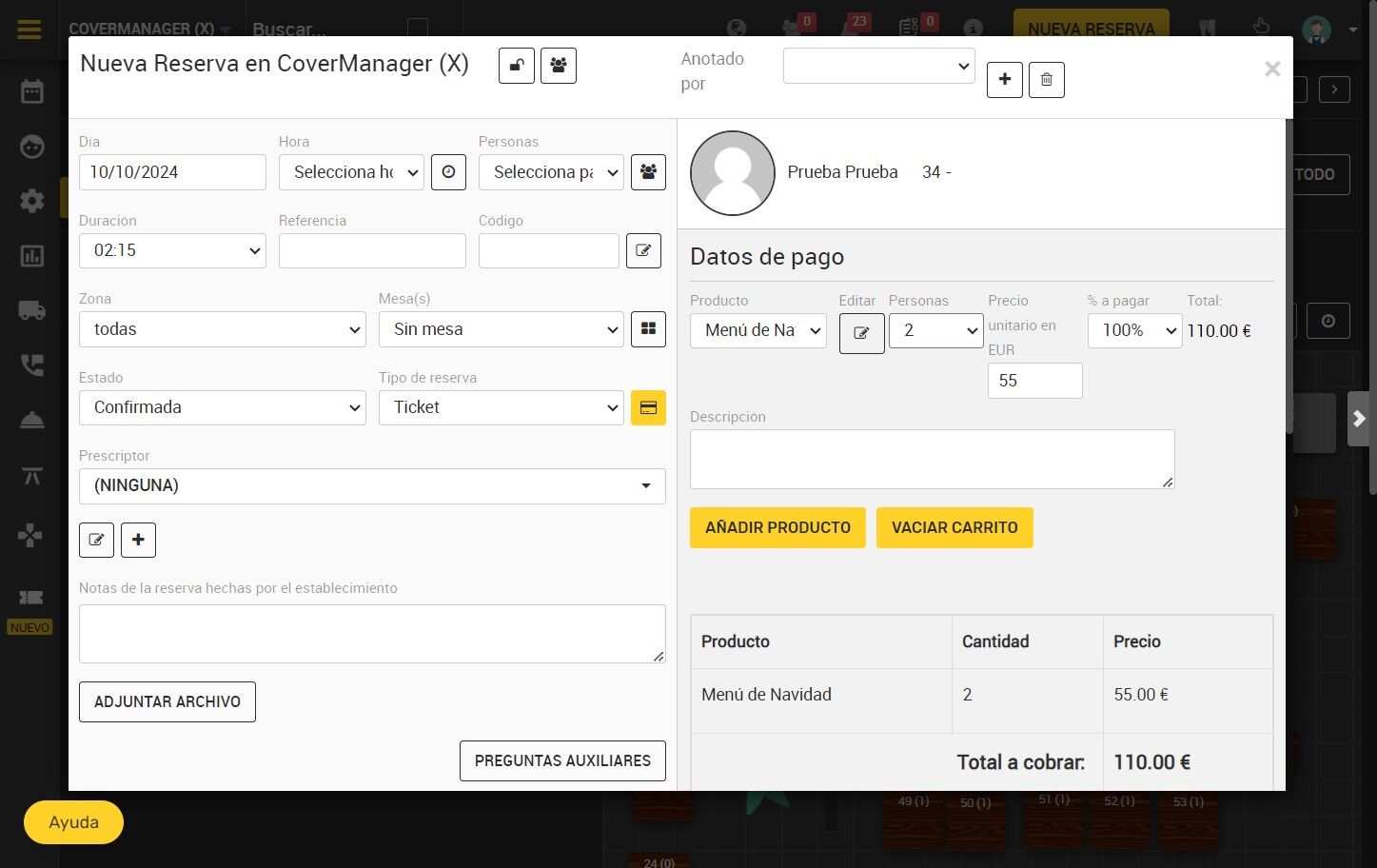Click the Precio unitario input field
Image resolution: width=1377 pixels, height=868 pixels.
point(1034,381)
